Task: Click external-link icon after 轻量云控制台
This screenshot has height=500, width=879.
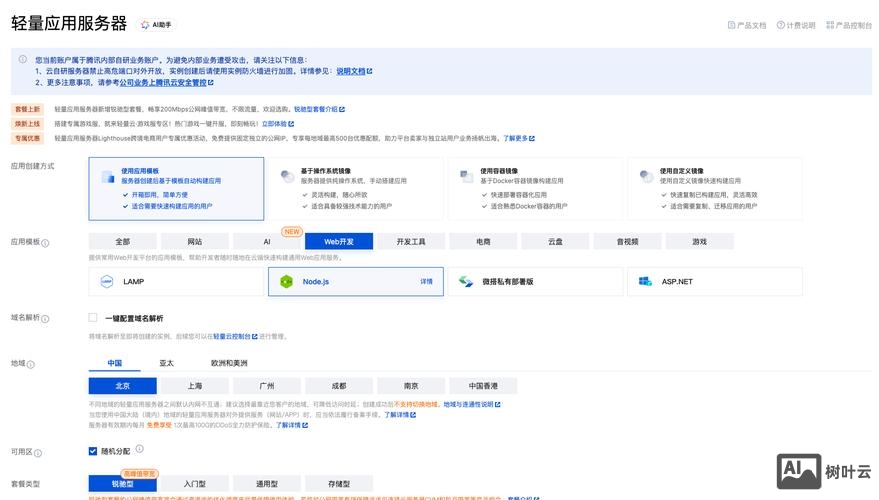Action: 255,336
